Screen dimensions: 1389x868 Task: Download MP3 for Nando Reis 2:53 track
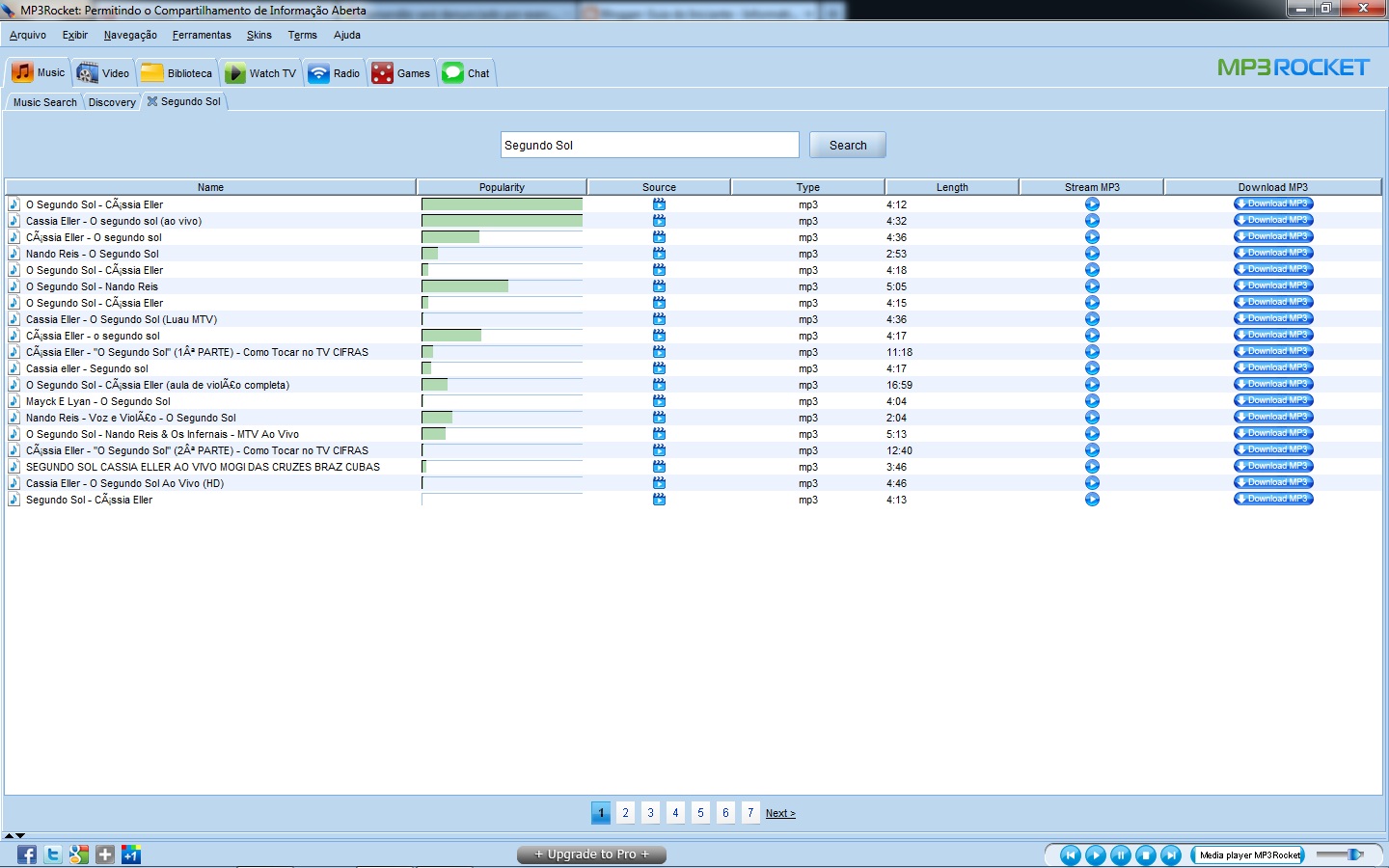[x=1273, y=253]
